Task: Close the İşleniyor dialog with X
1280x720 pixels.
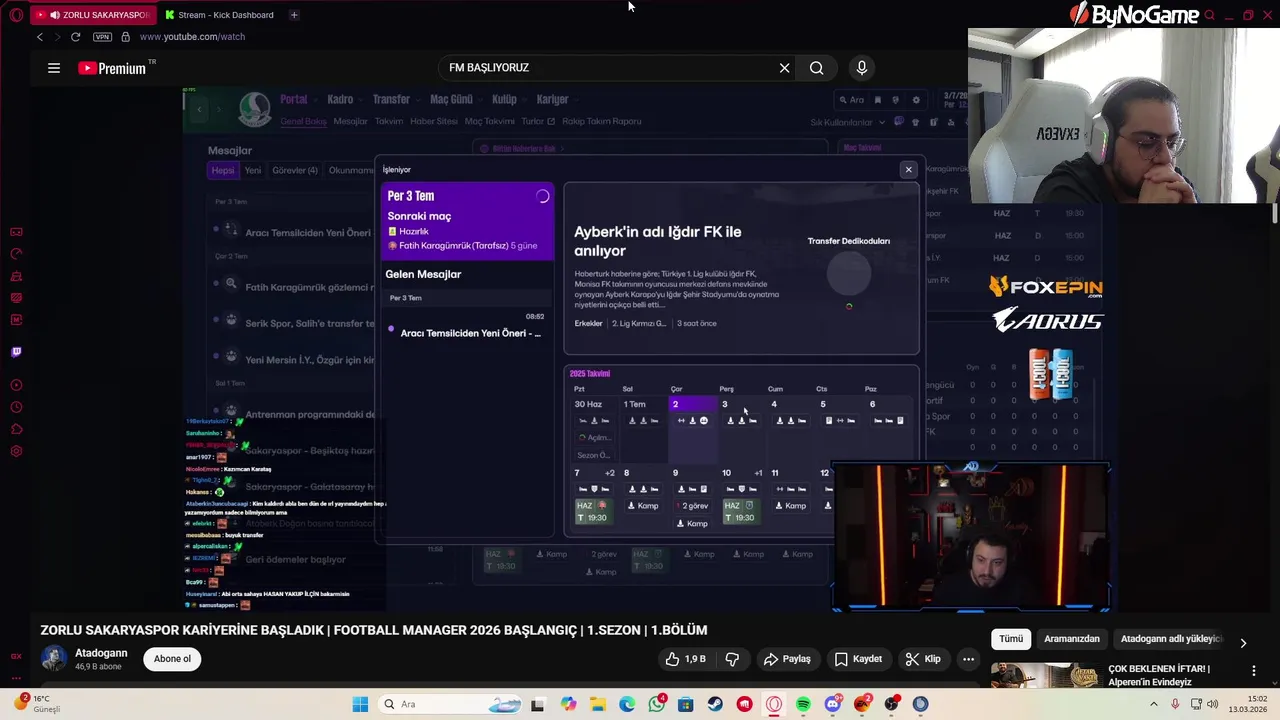Action: coord(909,170)
